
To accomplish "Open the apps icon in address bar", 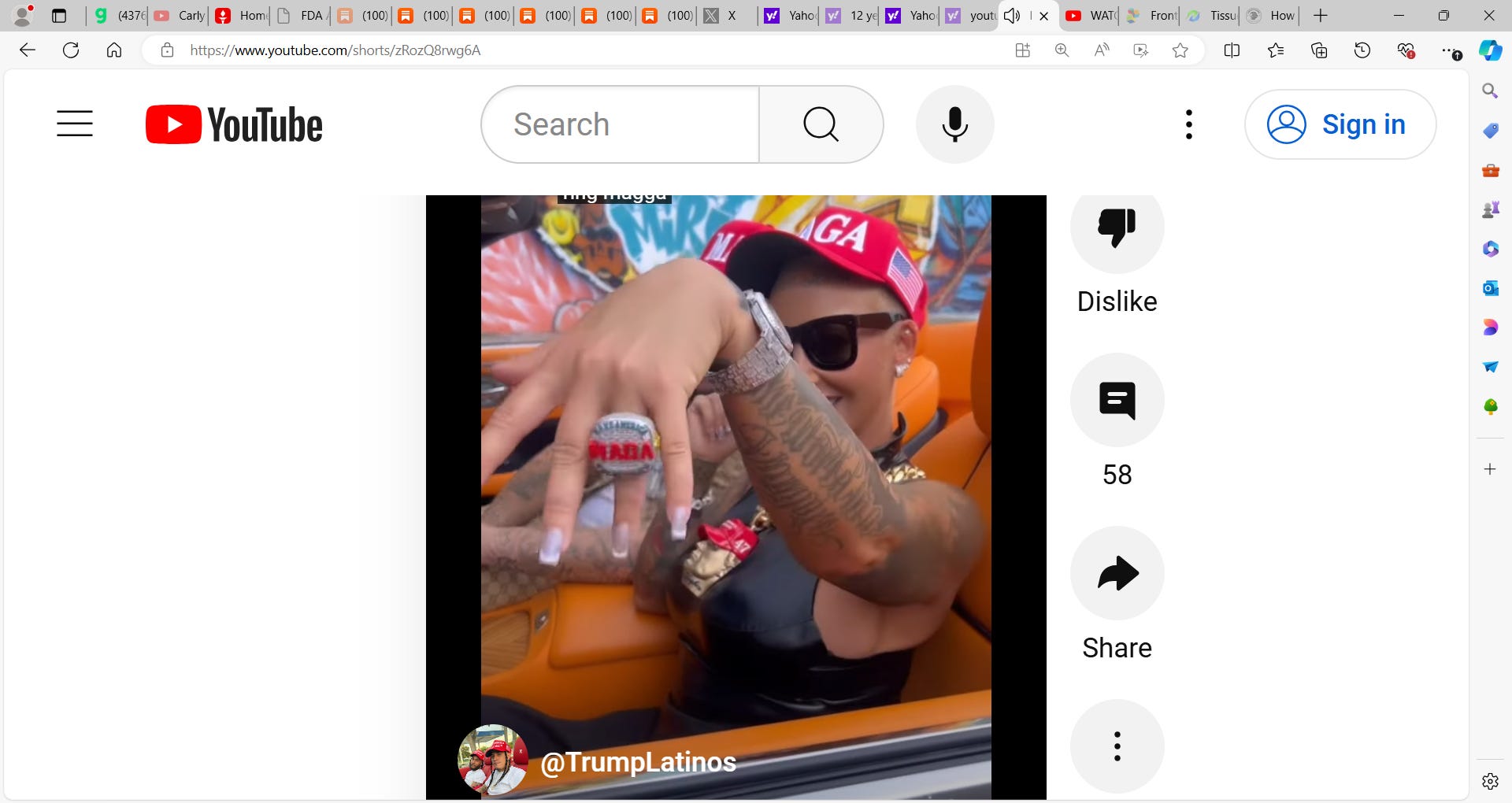I will (1022, 50).
